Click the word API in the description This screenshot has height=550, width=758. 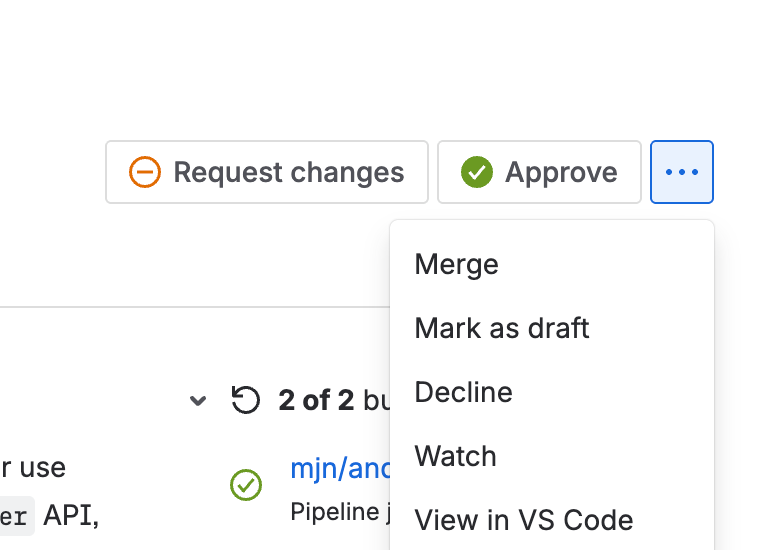[x=71, y=516]
